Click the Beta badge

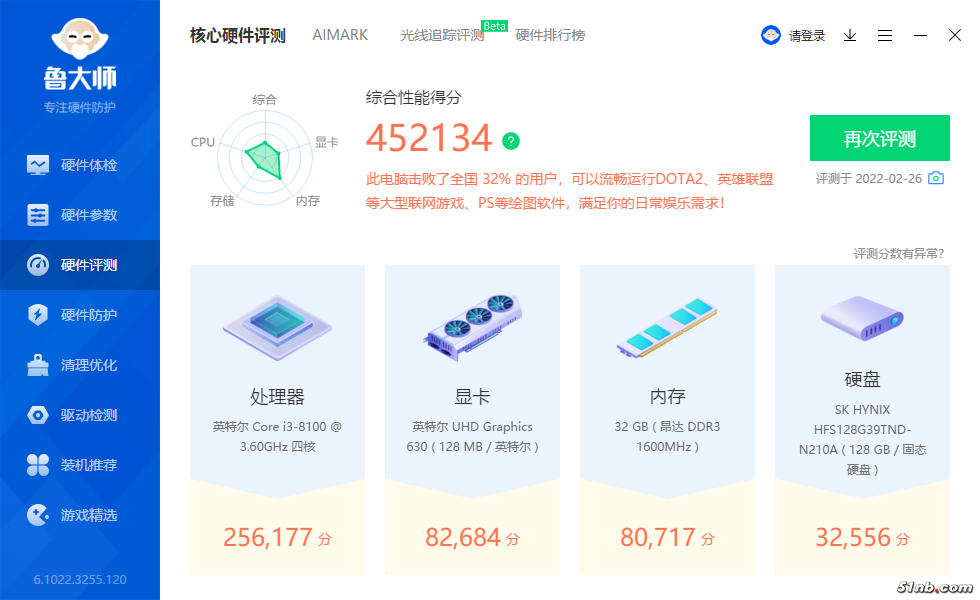click(x=494, y=26)
